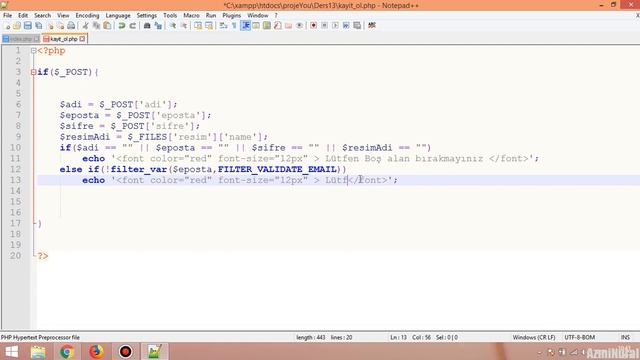Image resolution: width=640 pixels, height=360 pixels.
Task: Open the Encoding menu
Action: coord(87,16)
